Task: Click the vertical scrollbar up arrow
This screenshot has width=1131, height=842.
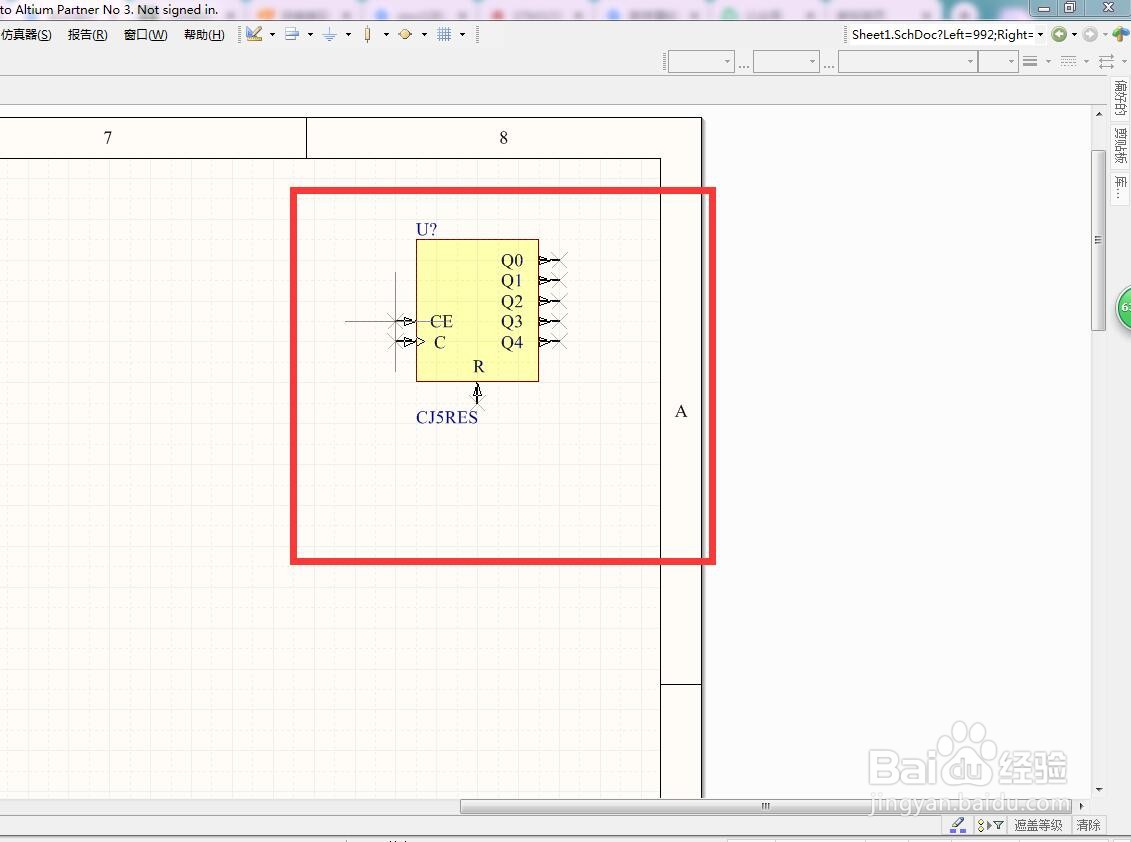Action: (x=1099, y=114)
